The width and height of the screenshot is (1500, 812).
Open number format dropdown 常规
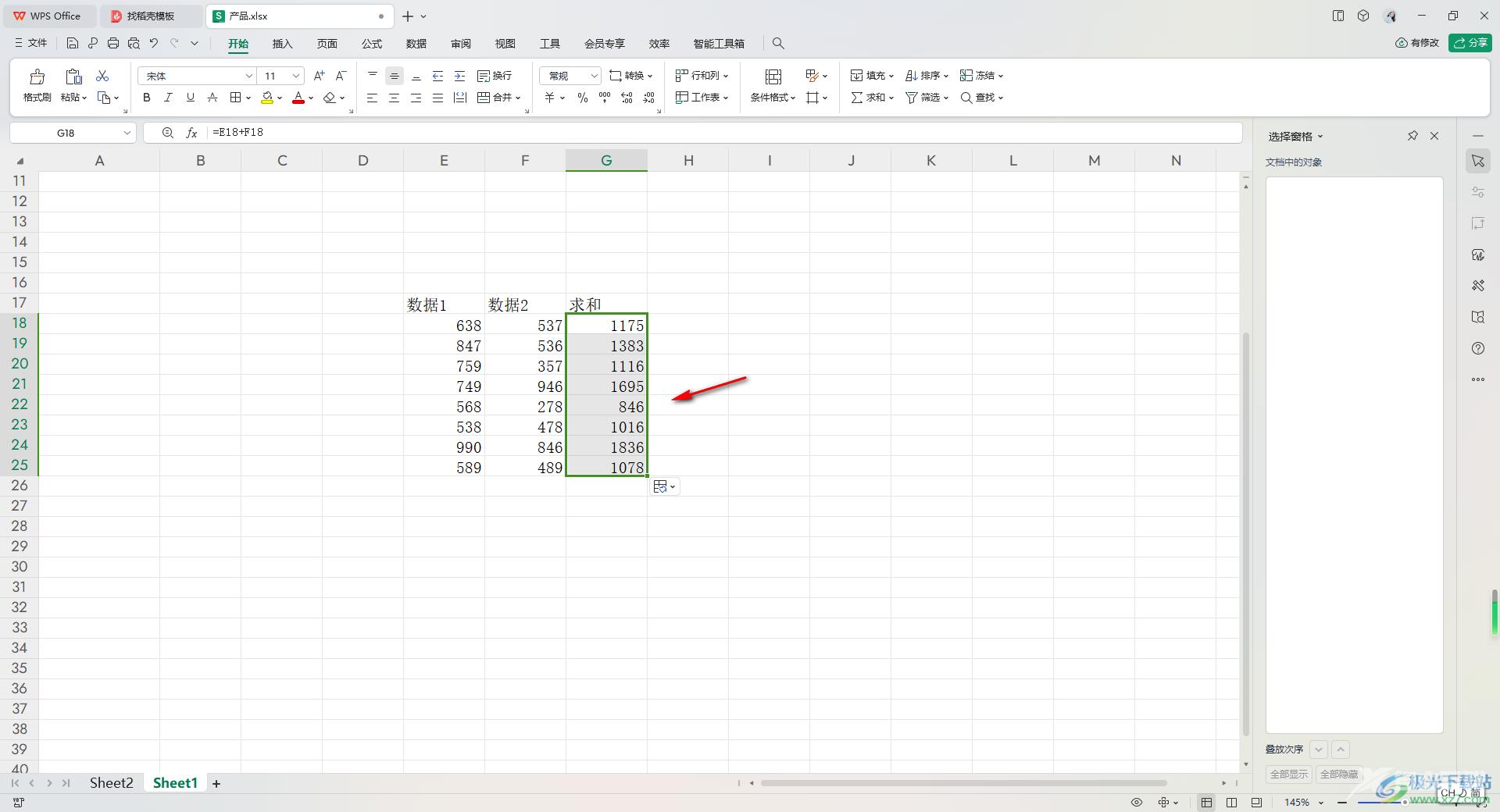[594, 76]
